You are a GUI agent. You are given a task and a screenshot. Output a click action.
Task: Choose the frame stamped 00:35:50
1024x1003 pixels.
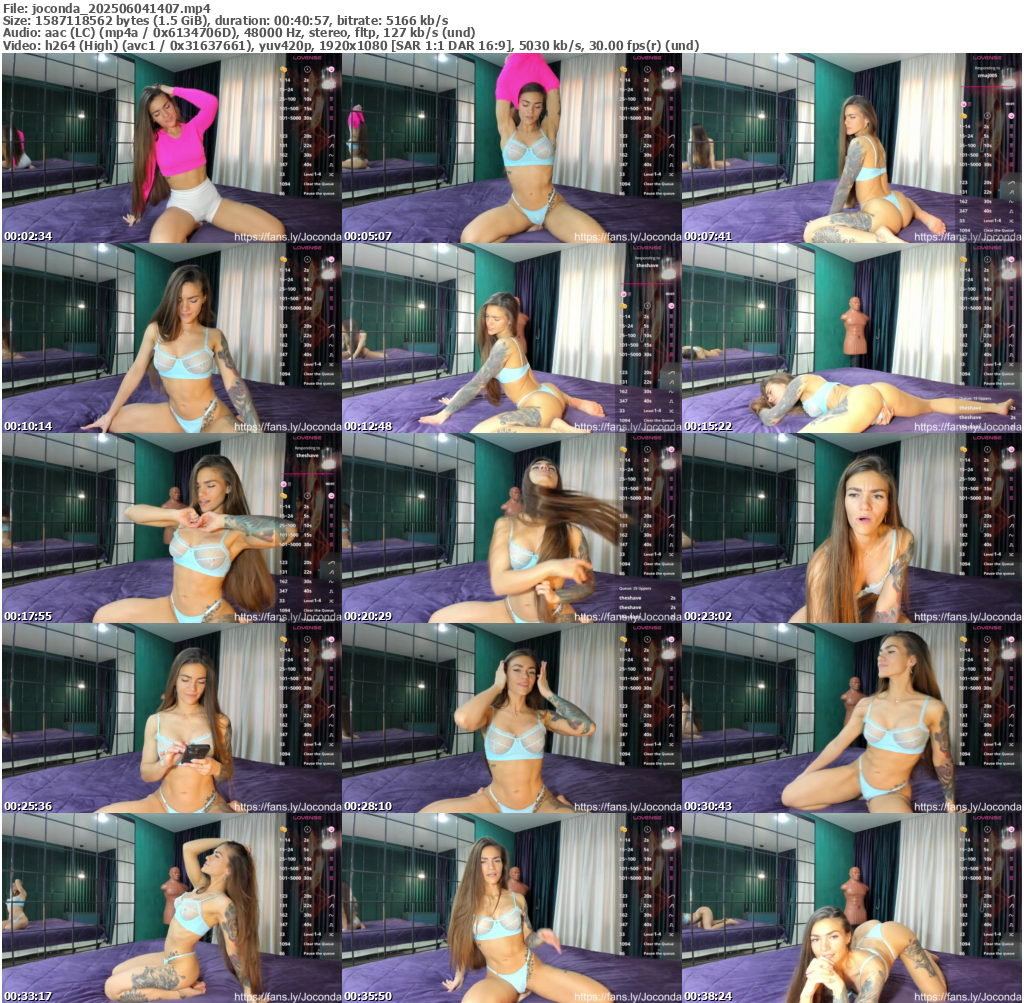click(511, 908)
